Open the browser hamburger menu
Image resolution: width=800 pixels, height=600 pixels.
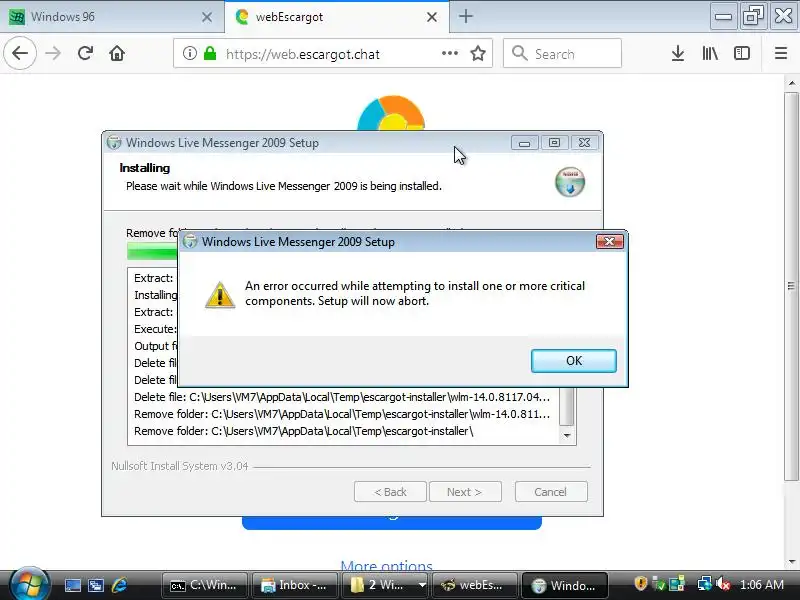(x=781, y=53)
